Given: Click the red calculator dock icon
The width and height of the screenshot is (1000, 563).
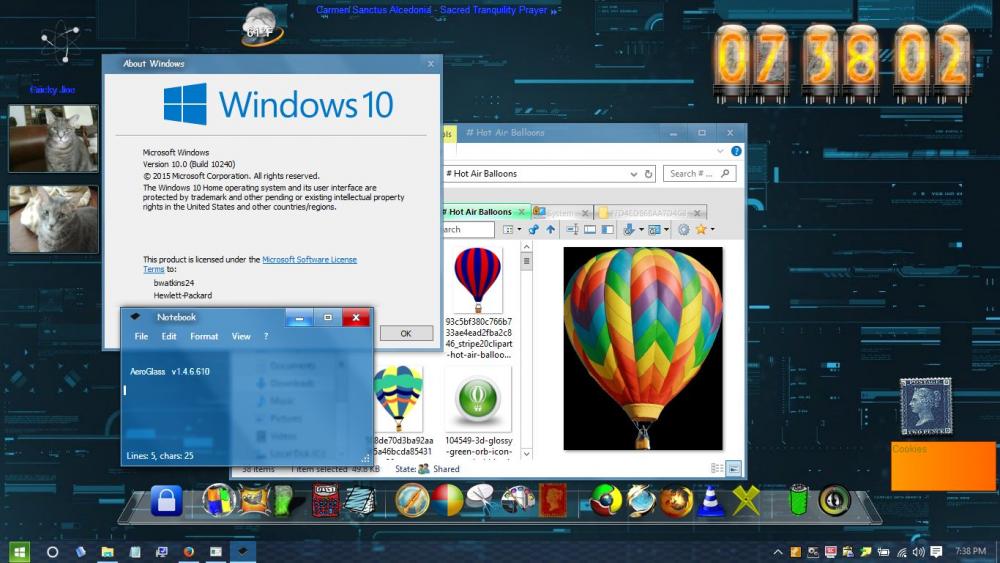Looking at the screenshot, I should point(325,500).
